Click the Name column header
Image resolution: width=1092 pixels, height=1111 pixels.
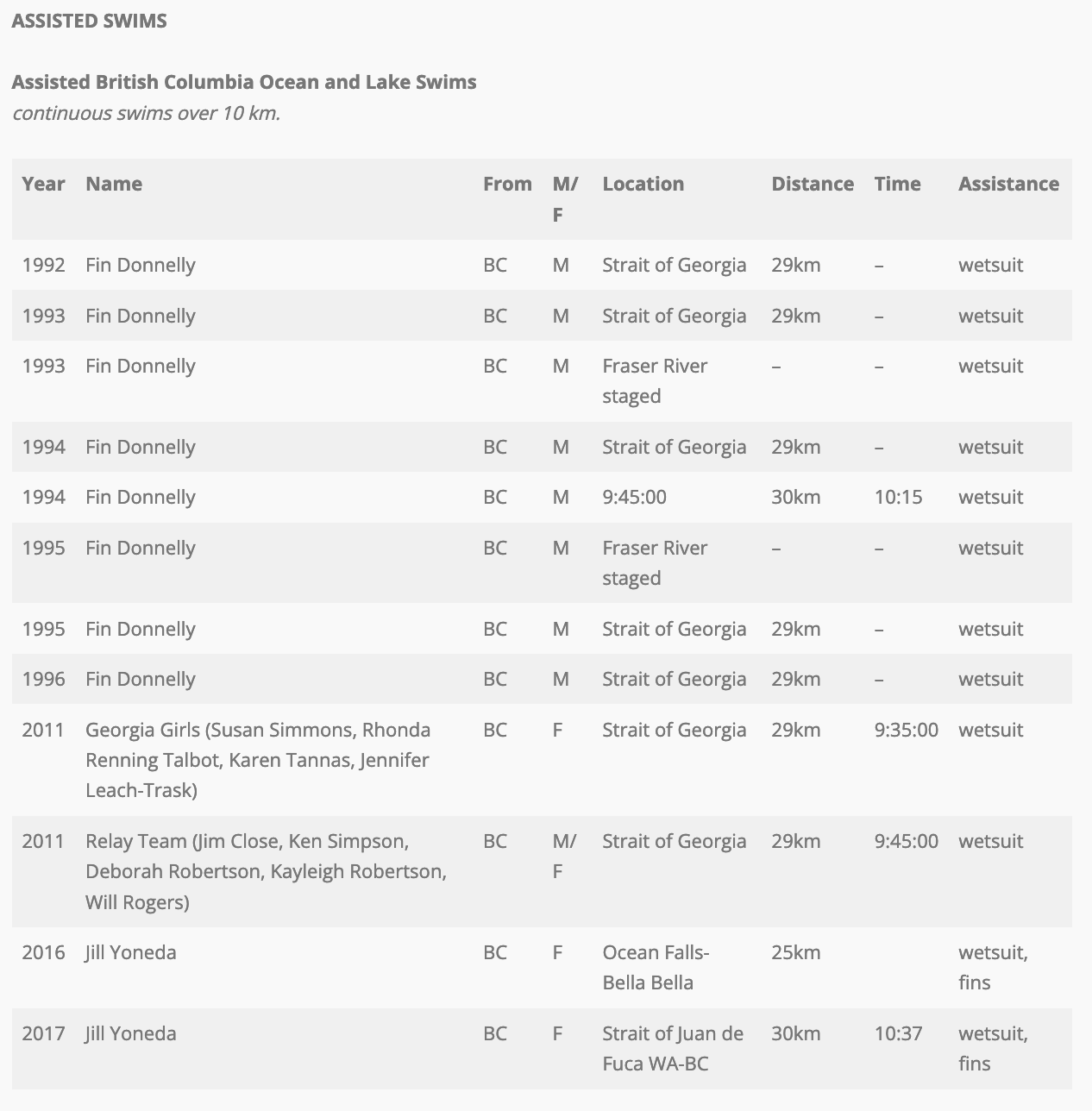click(114, 184)
